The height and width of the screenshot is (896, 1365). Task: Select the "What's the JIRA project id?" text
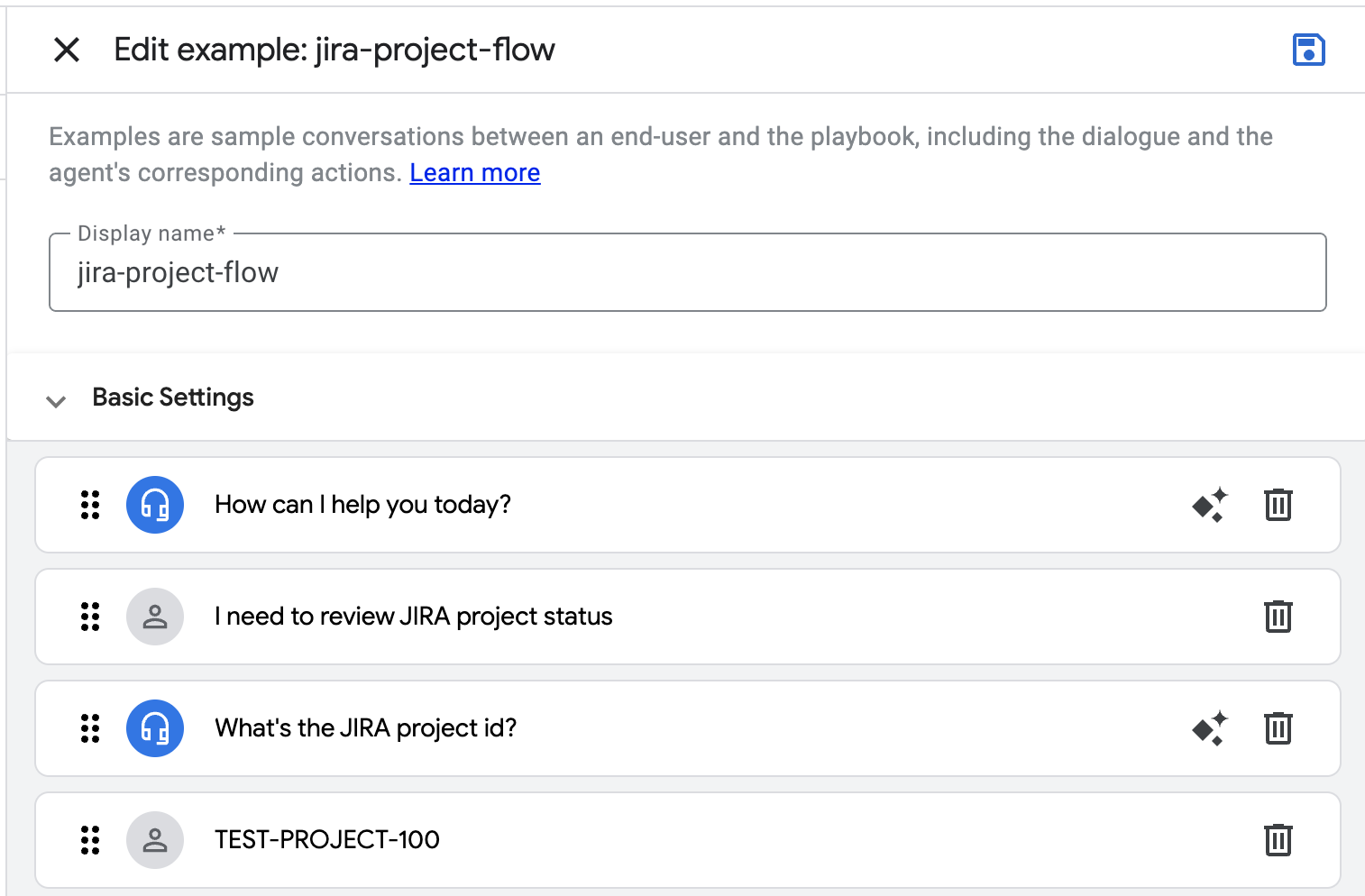[x=365, y=728]
